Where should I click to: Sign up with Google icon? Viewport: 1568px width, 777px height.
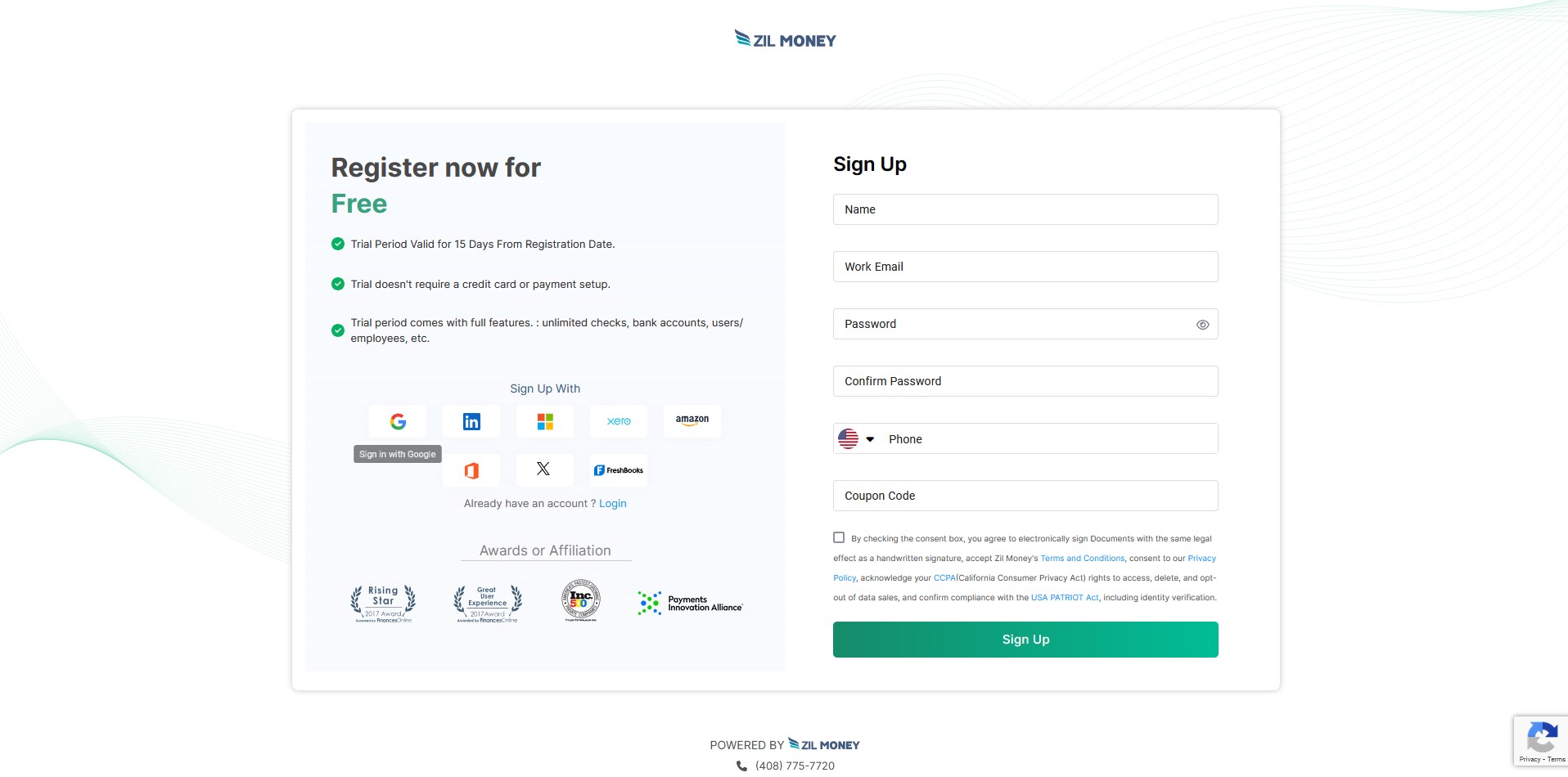click(x=398, y=421)
